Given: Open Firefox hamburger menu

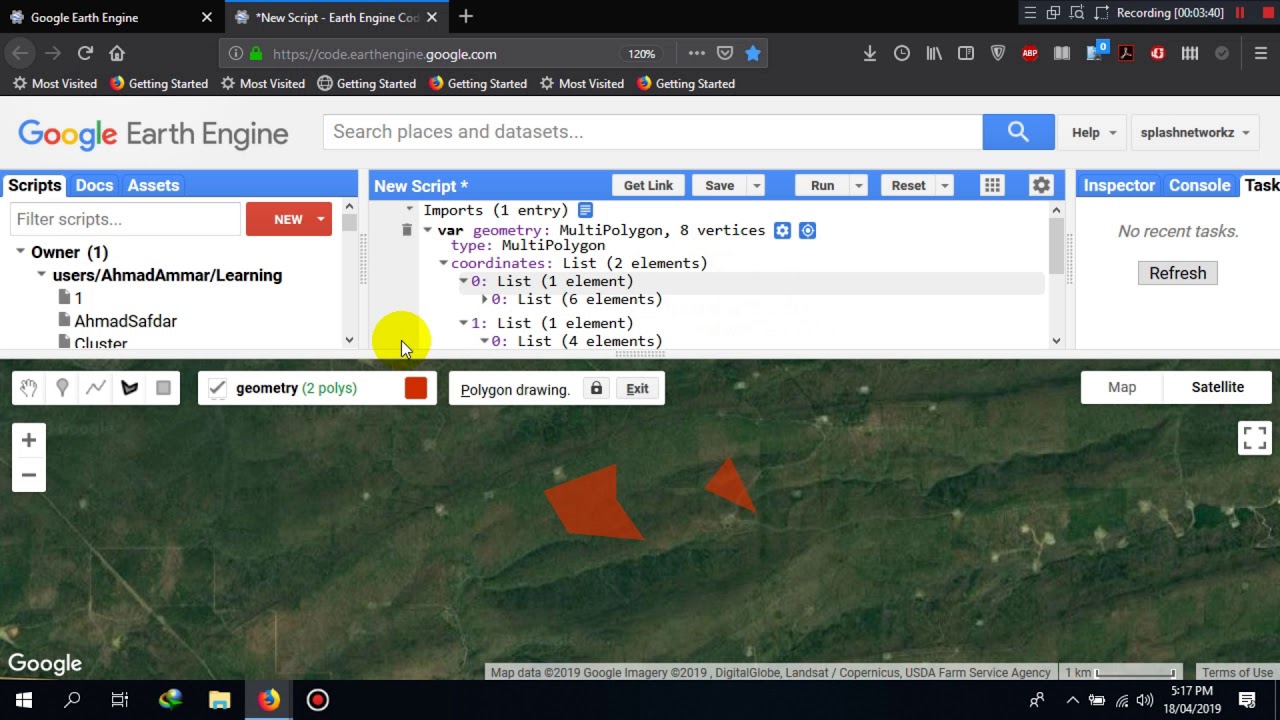Looking at the screenshot, I should (x=1260, y=53).
